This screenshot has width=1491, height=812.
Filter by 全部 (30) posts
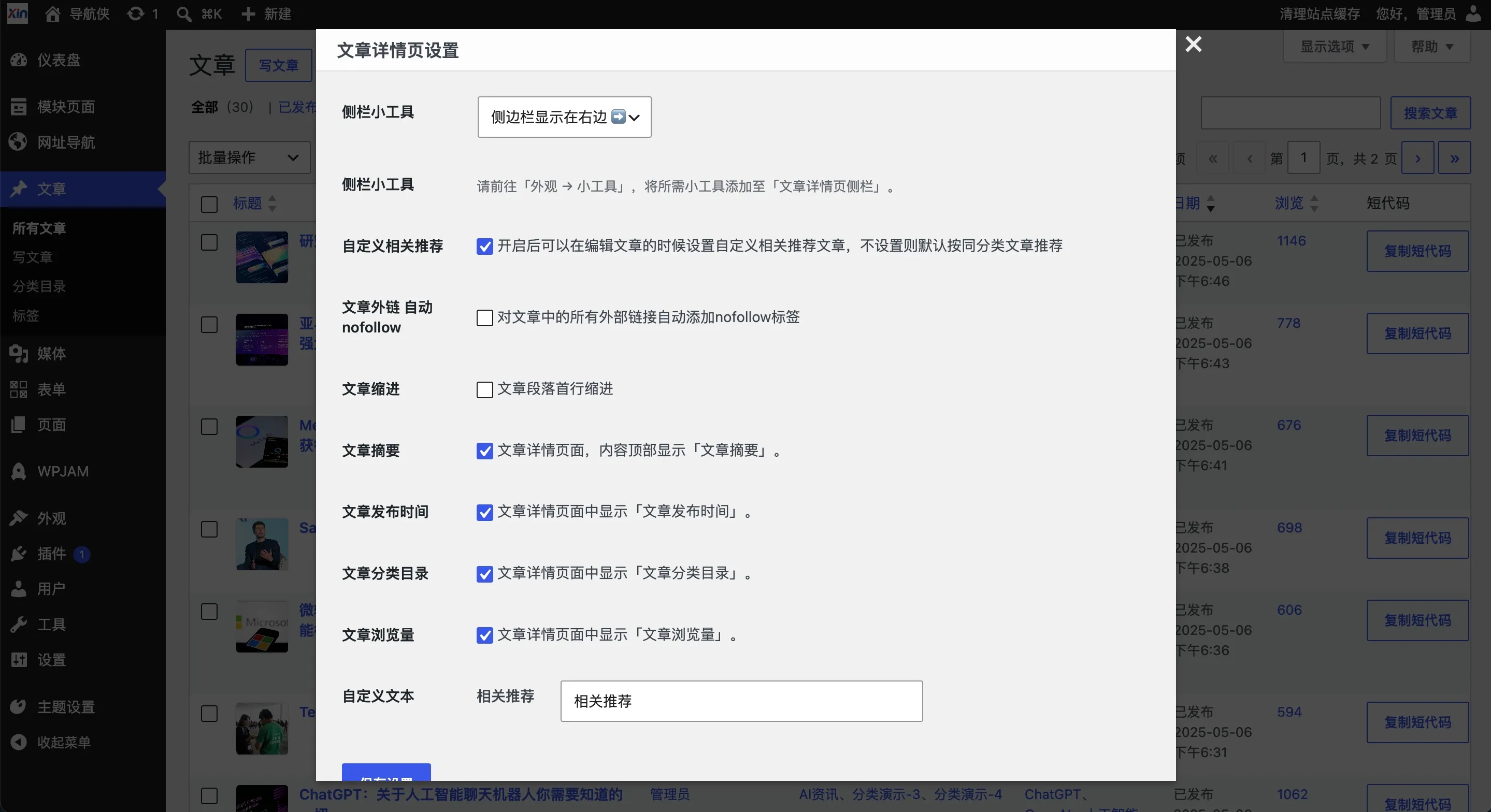click(x=222, y=107)
